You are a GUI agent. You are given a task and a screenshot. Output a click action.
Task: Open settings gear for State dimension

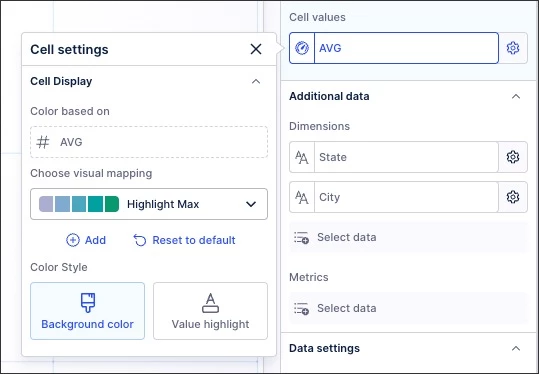513,157
